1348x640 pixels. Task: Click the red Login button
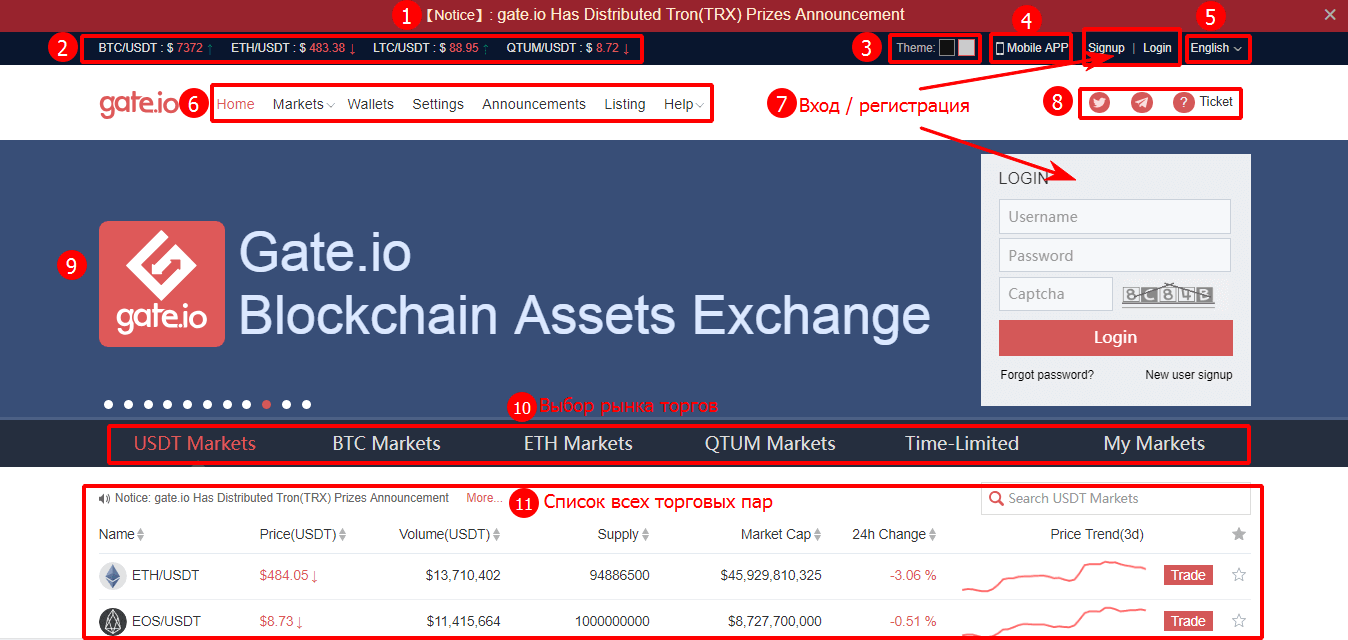coord(1116,338)
